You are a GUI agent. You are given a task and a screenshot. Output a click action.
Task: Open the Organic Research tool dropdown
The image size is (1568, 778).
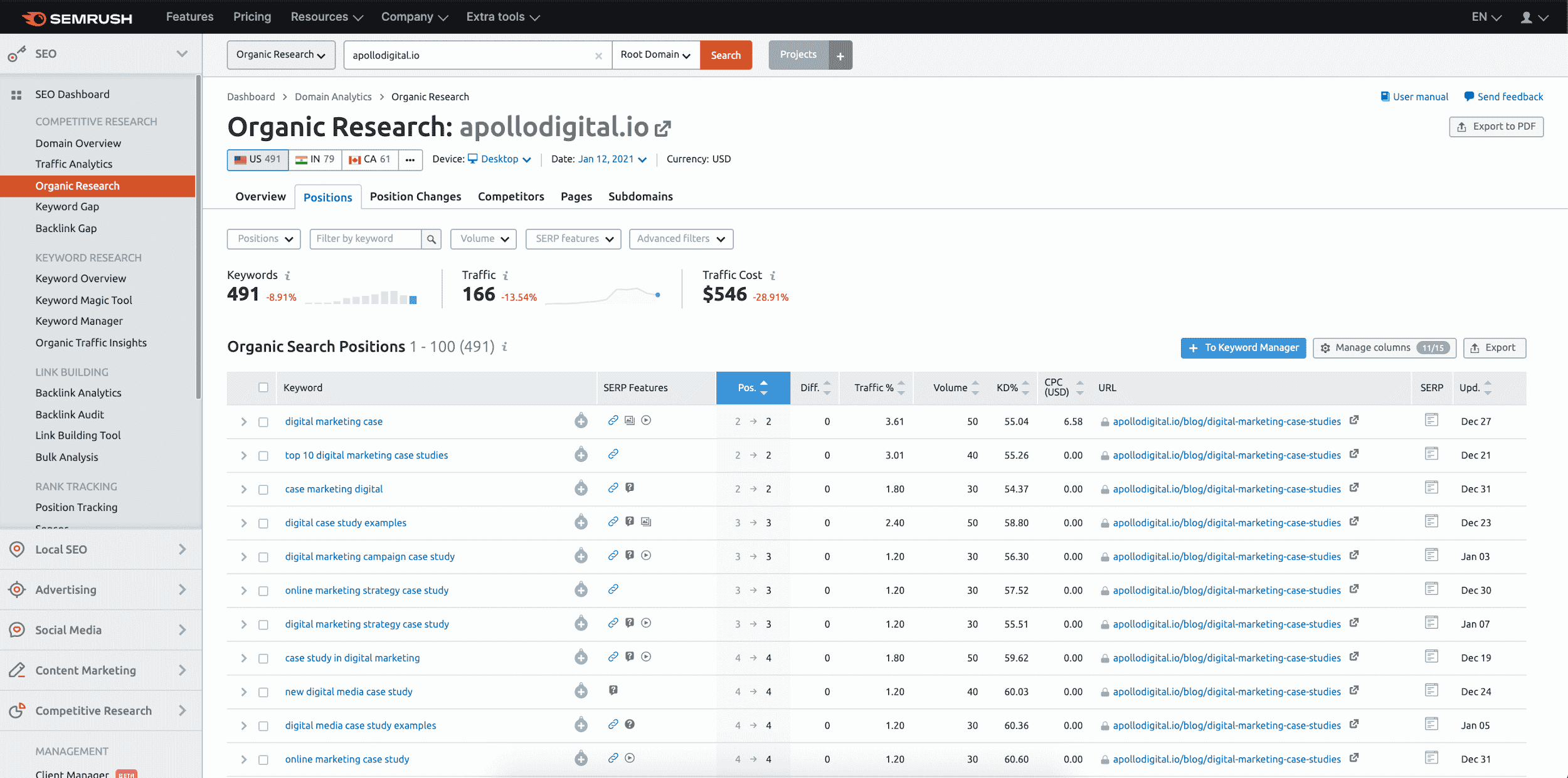[281, 55]
